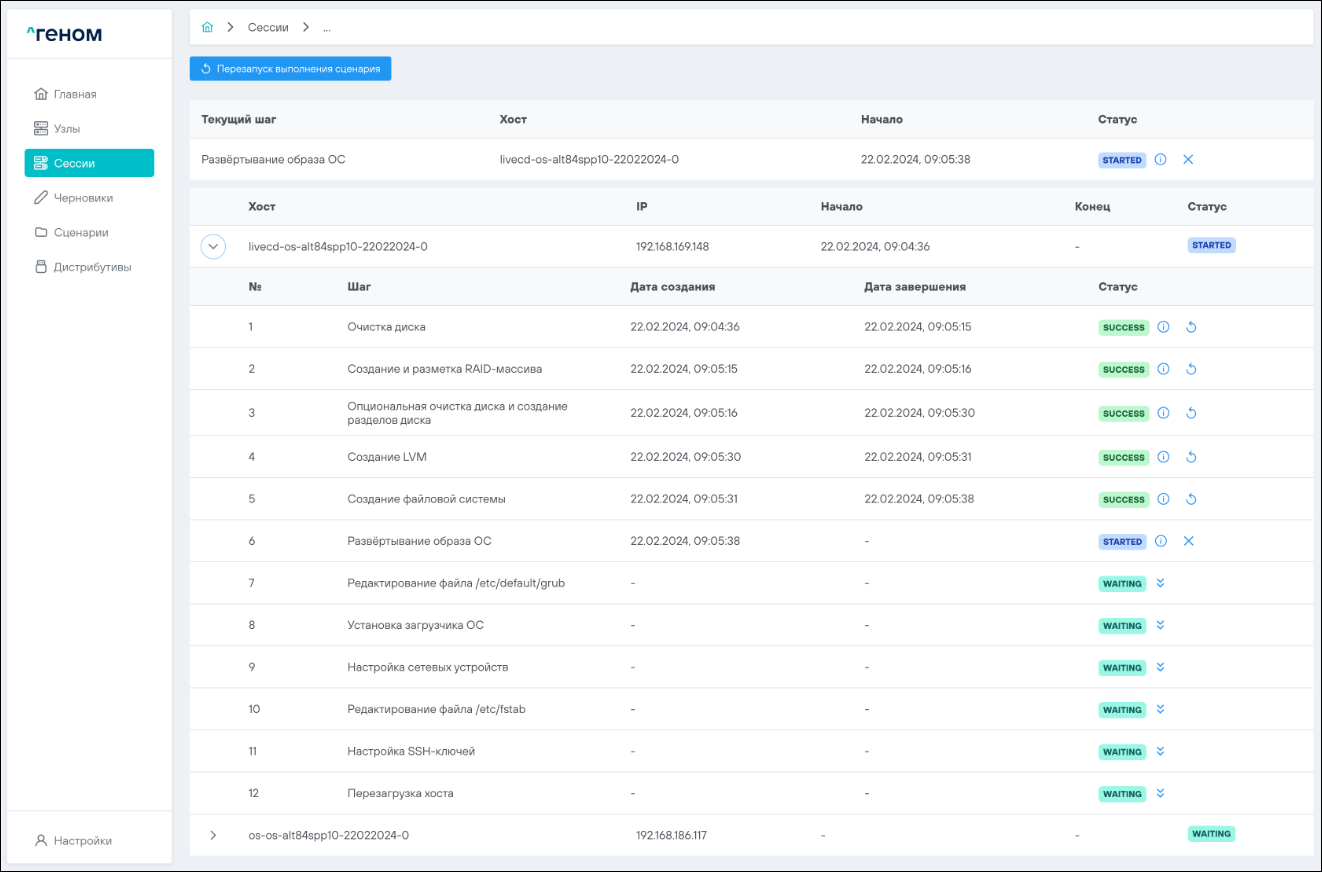The image size is (1322, 872).
Task: Open Дистрибутивы from the sidebar
Action: [91, 267]
